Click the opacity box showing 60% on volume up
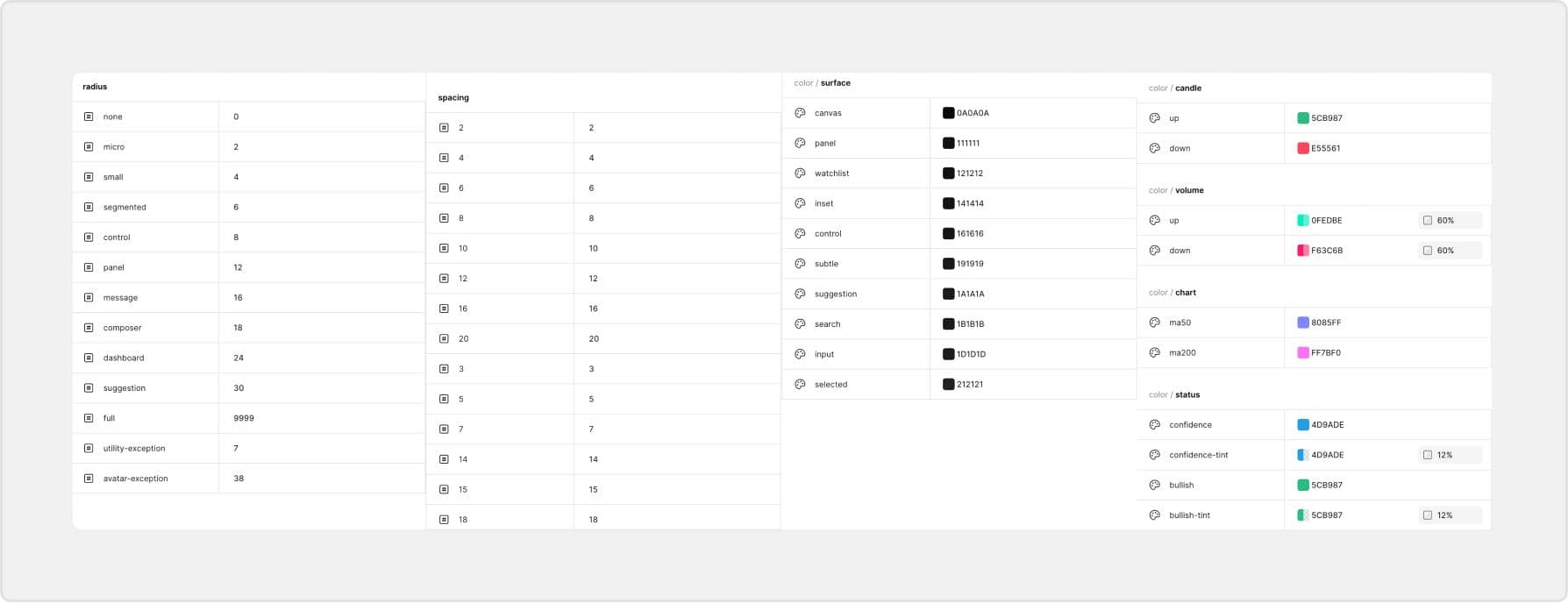 click(1450, 221)
